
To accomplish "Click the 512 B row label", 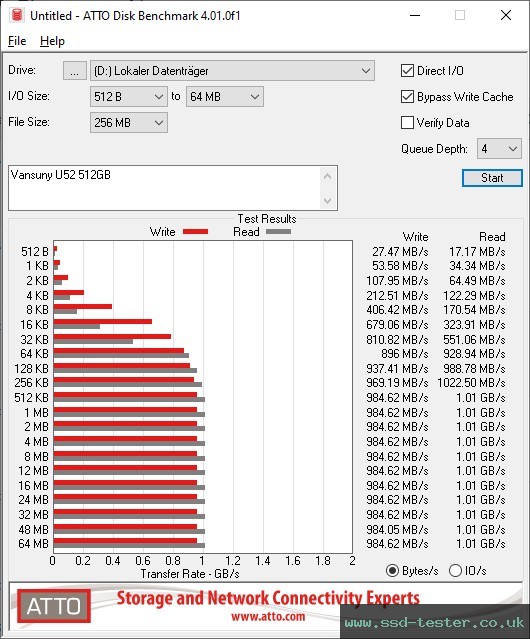I will click(x=35, y=251).
